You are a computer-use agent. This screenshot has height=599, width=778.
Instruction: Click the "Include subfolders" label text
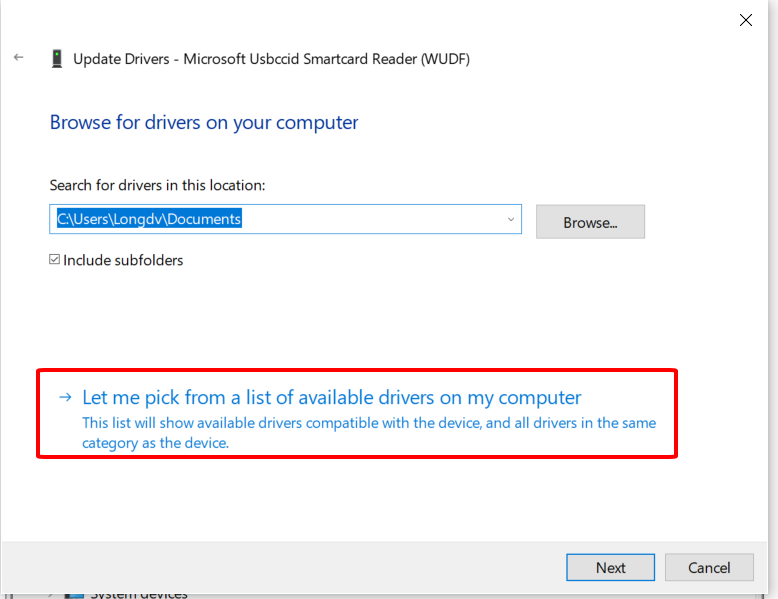coord(123,260)
